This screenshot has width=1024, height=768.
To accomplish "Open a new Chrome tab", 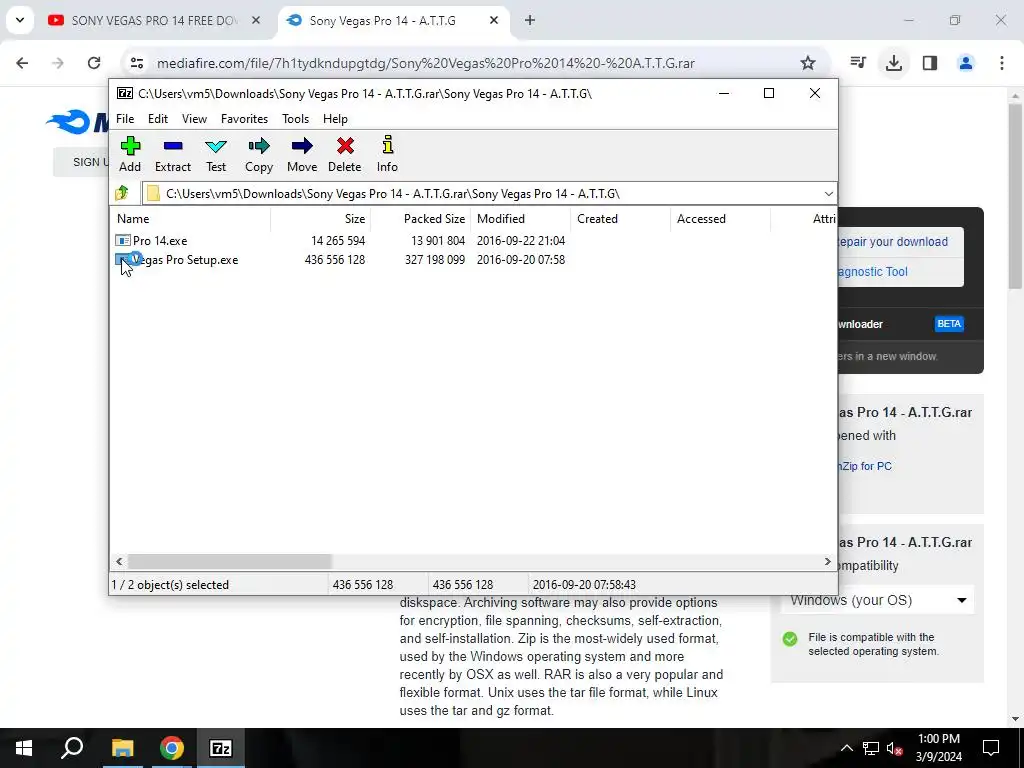I will click(x=530, y=20).
